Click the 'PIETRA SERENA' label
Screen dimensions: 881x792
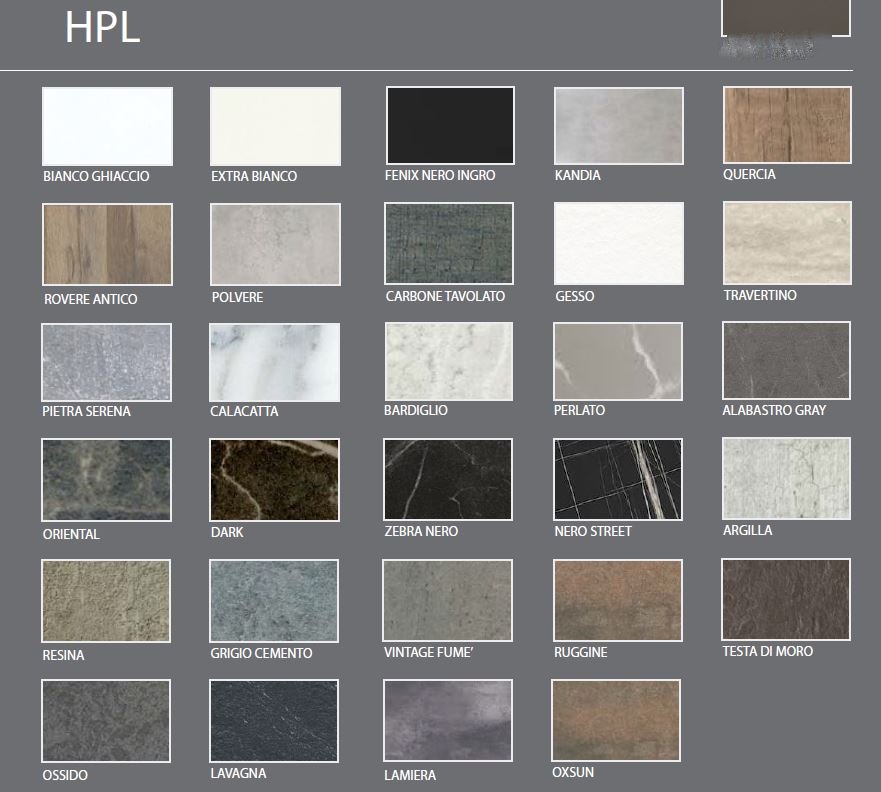[86, 411]
